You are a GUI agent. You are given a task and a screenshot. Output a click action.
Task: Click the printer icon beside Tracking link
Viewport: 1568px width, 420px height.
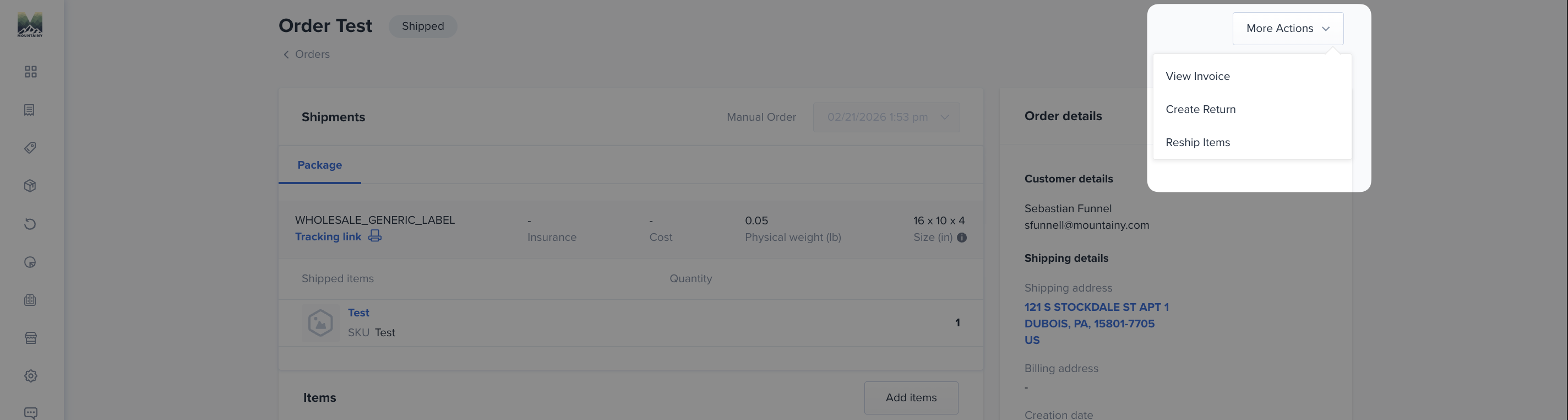pyautogui.click(x=375, y=236)
